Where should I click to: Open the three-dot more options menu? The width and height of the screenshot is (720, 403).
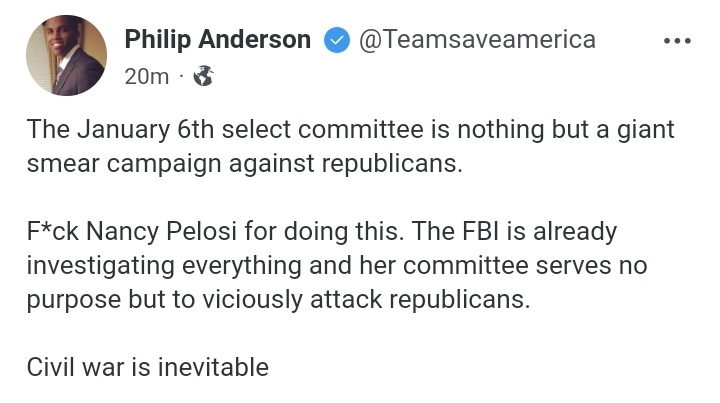(x=677, y=41)
